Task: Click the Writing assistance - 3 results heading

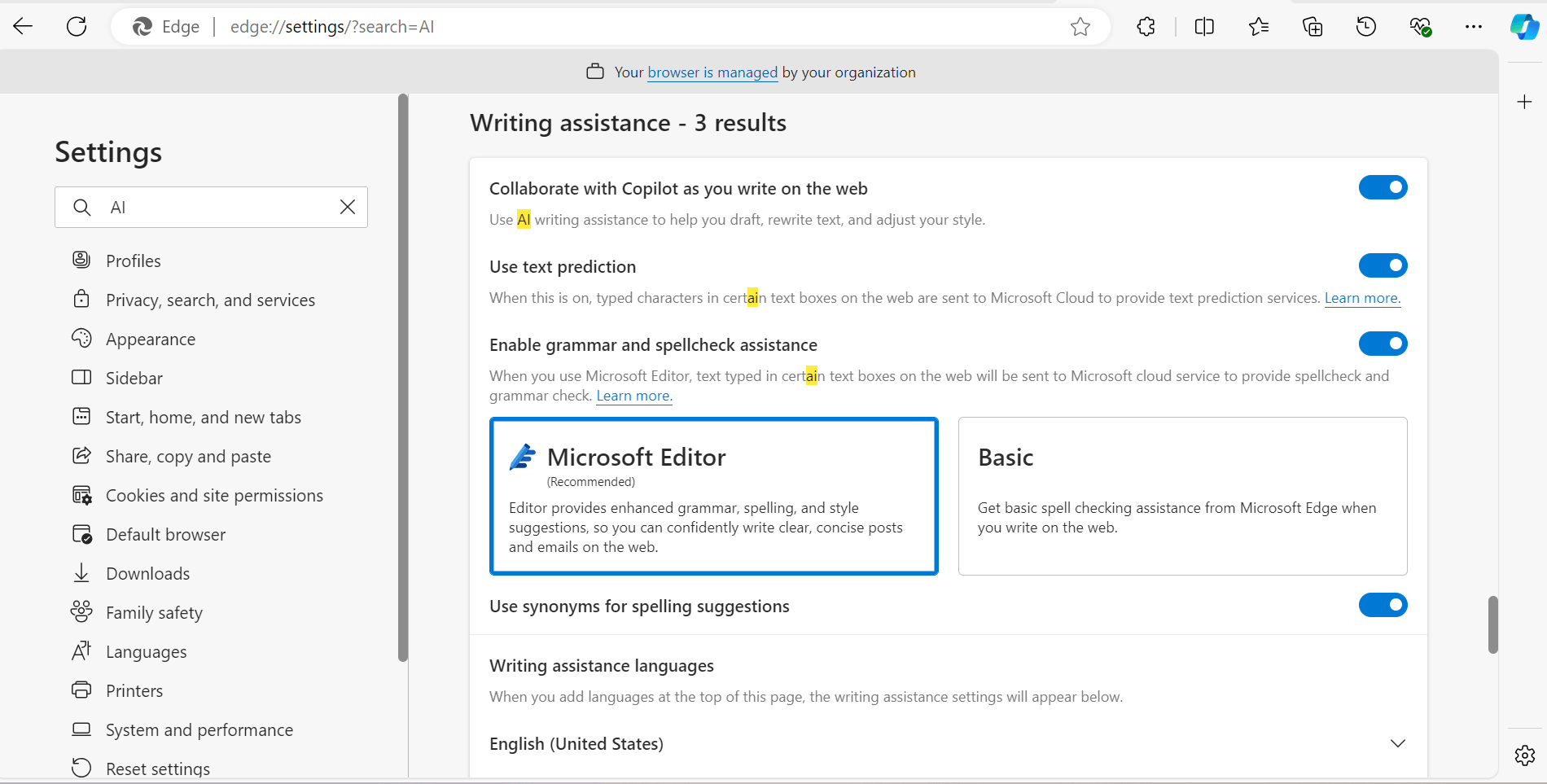Action: coord(628,123)
